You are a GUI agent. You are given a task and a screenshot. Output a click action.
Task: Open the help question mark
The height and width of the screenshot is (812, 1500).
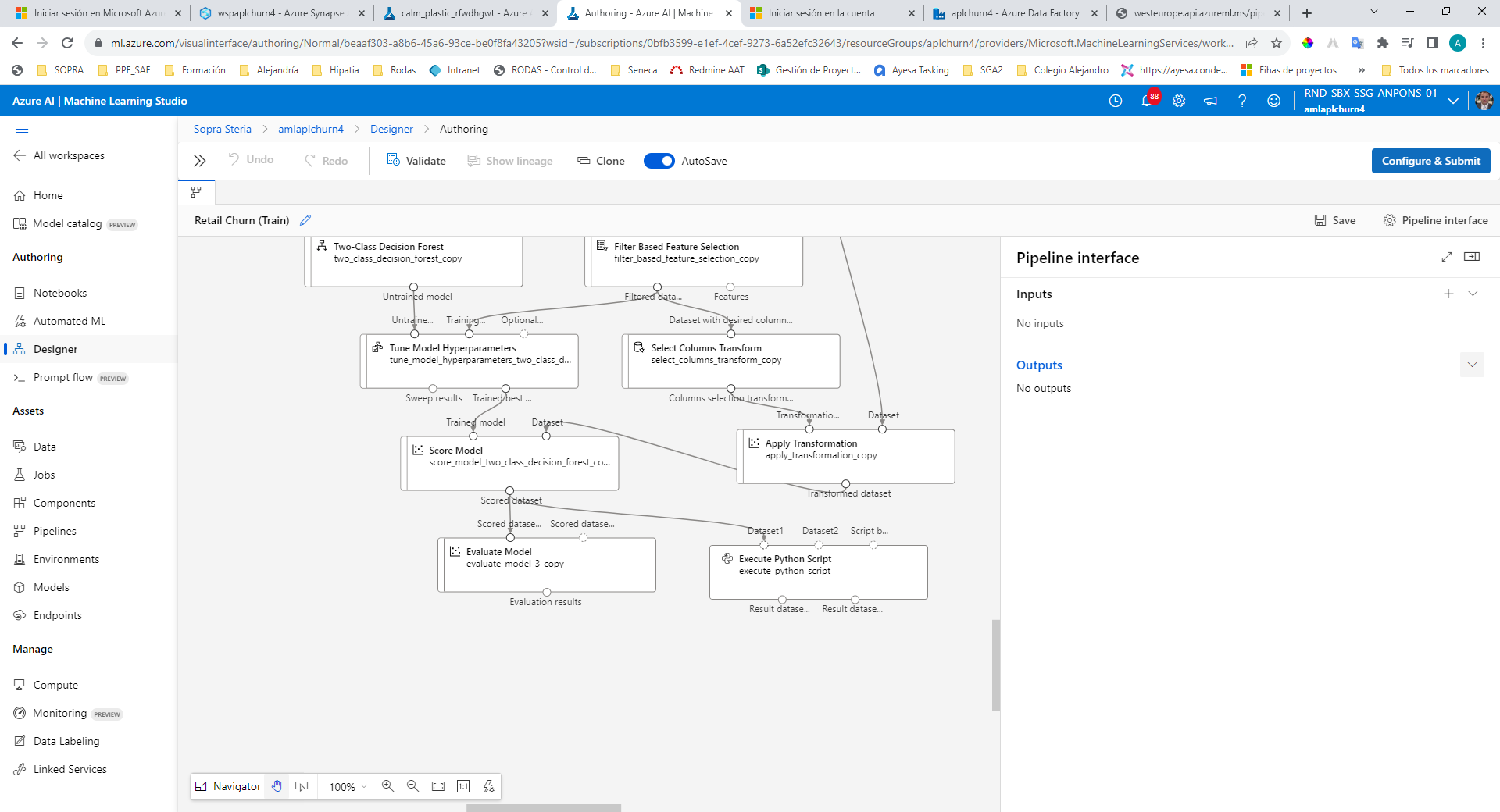pyautogui.click(x=1242, y=101)
